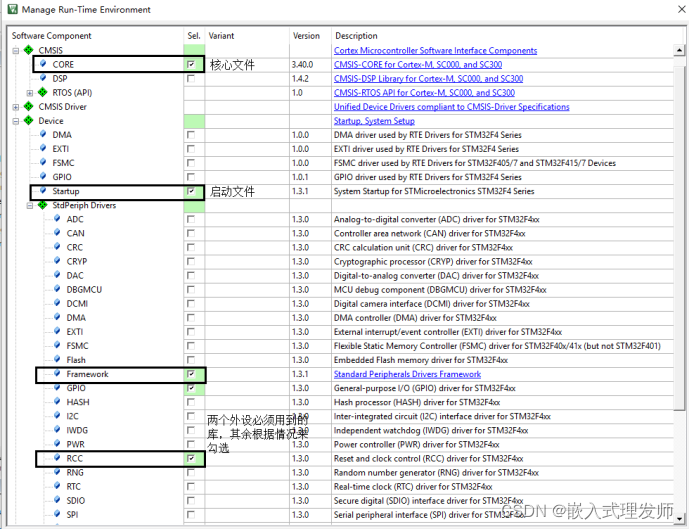Click the DCMI component icon
Screen dimensions: 689x529
[57, 303]
